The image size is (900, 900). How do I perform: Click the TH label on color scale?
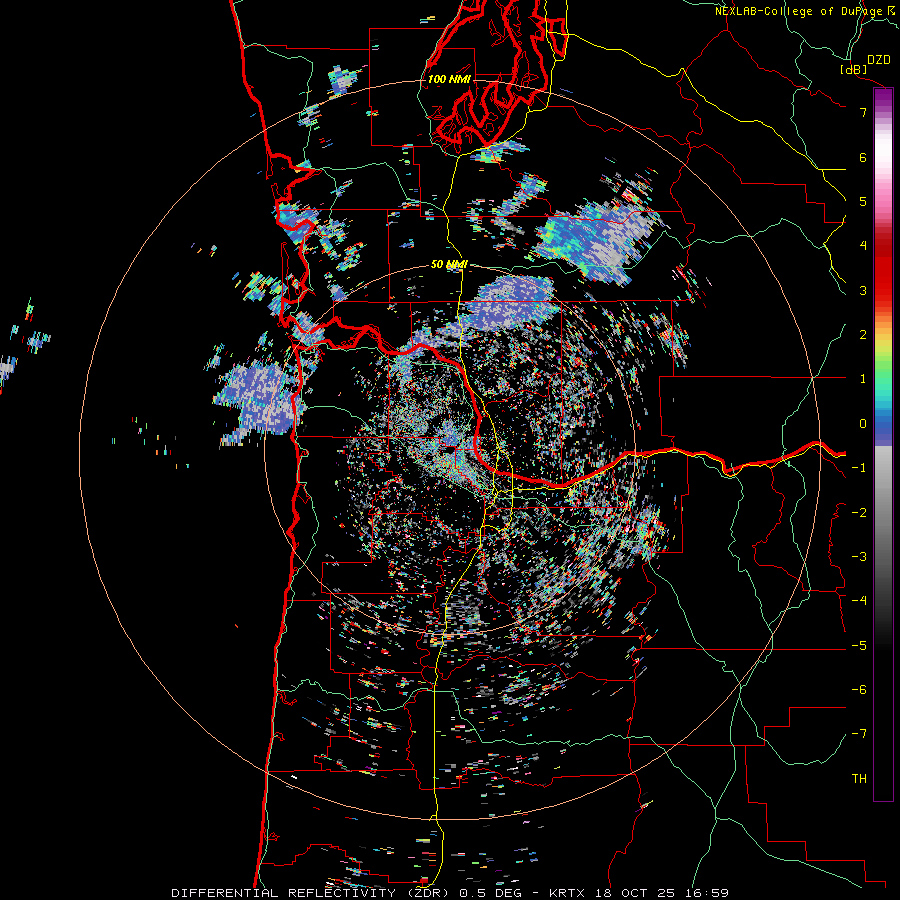point(859,779)
